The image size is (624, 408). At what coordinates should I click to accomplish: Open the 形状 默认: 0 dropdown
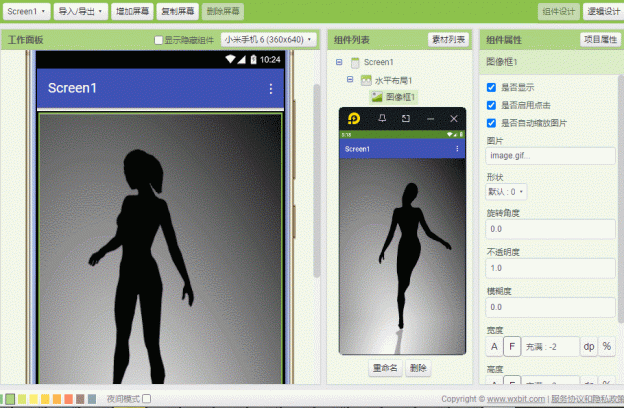click(x=506, y=192)
